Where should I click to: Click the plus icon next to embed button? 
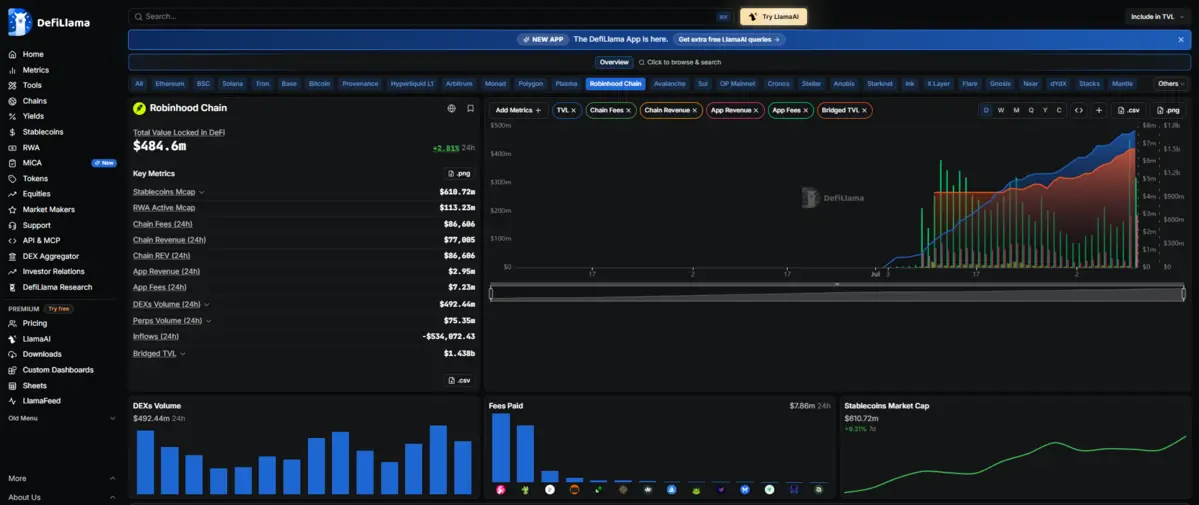pos(1099,110)
